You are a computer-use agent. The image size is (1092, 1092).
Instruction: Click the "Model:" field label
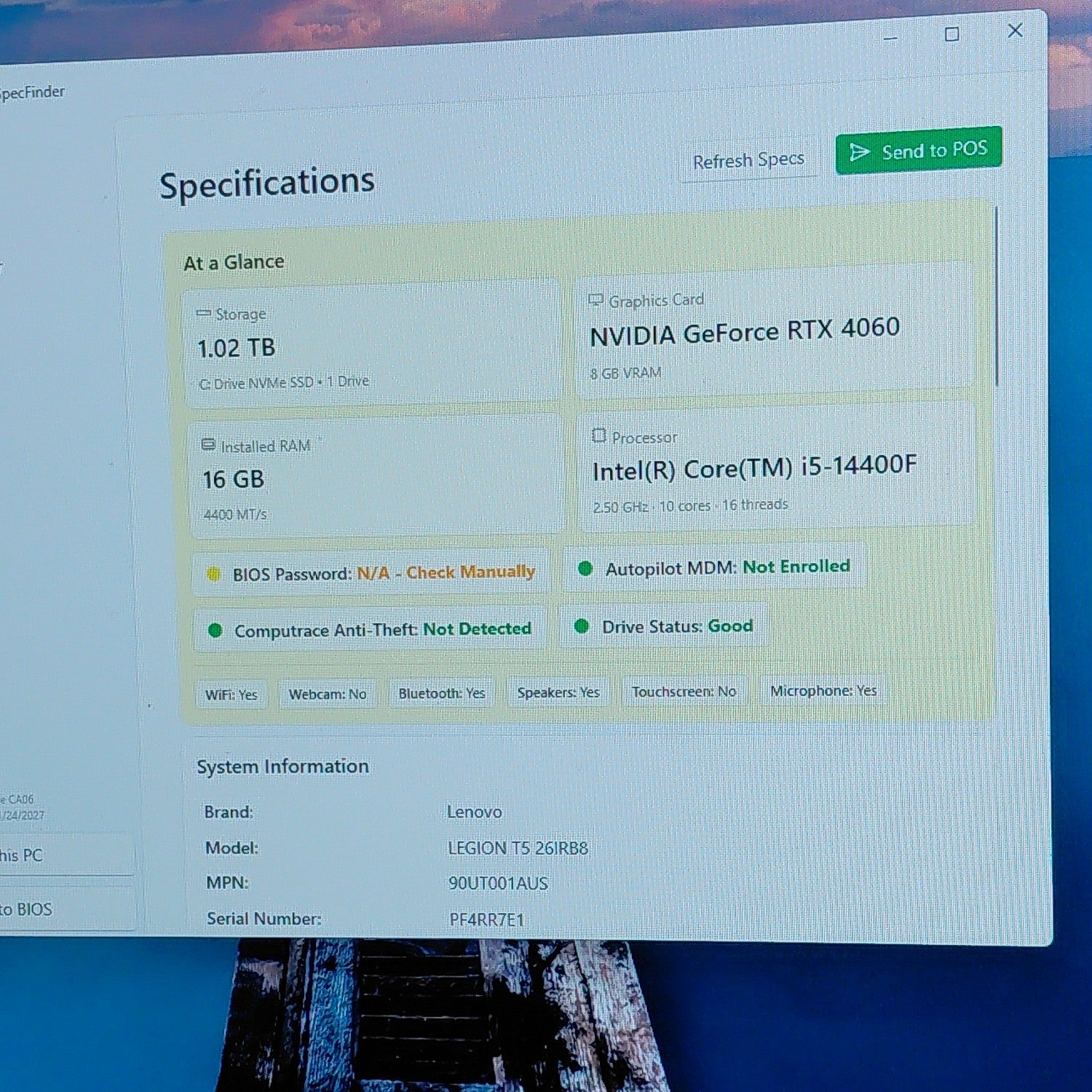[232, 848]
